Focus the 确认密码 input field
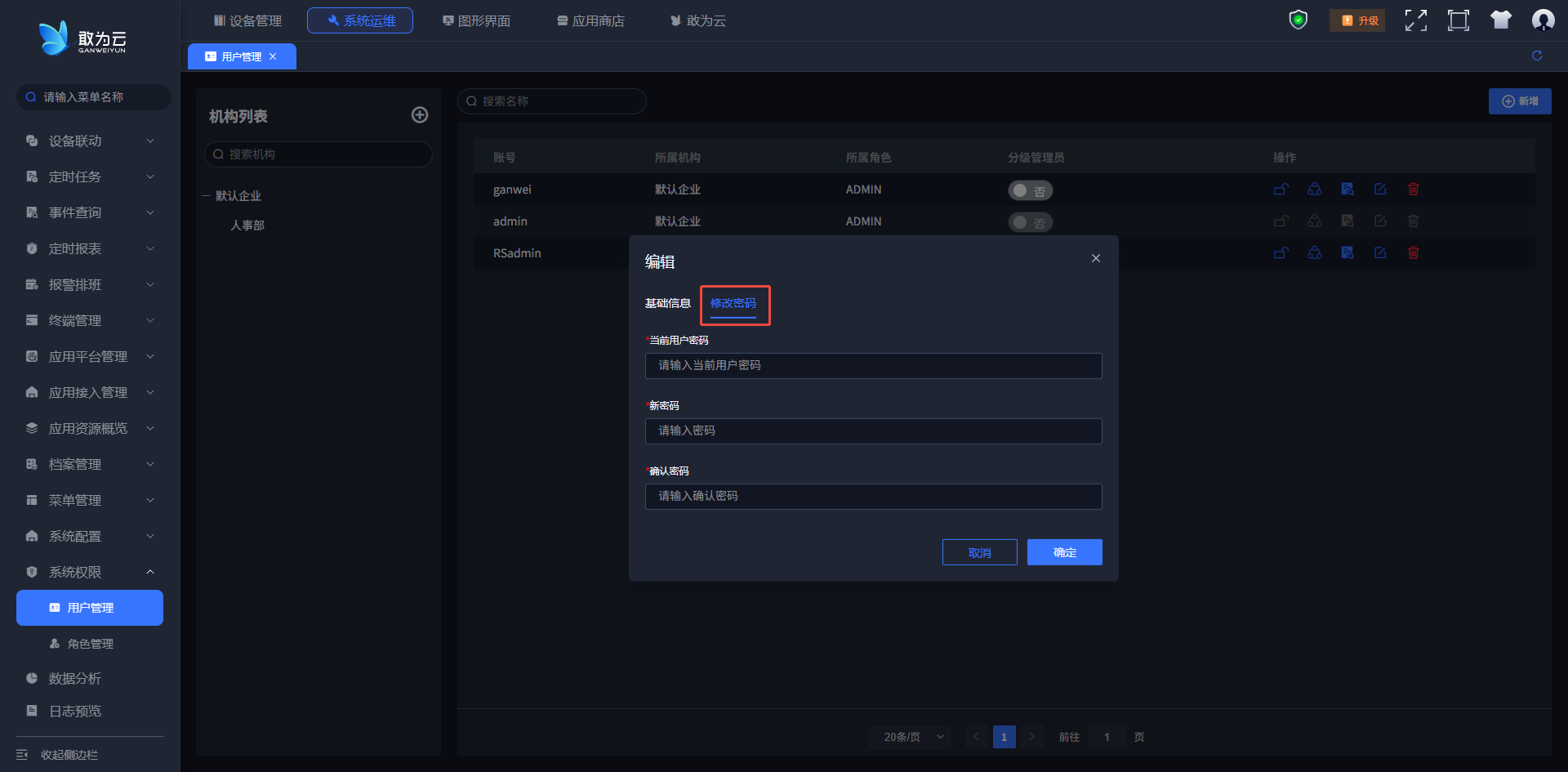Screen dimensions: 1568x772 pyautogui.click(x=874, y=497)
